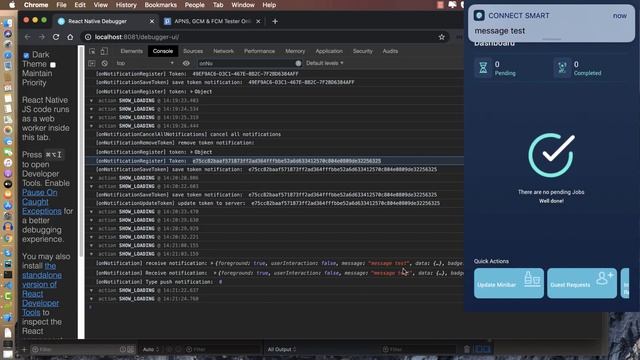Toggle the device toolbar icon in DevTools
640x360 pixels.
[104, 51]
